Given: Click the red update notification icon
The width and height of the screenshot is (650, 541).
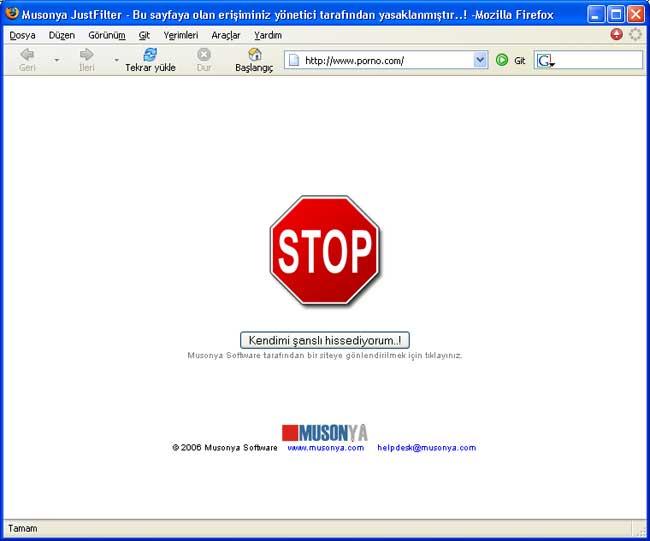Looking at the screenshot, I should (616, 34).
